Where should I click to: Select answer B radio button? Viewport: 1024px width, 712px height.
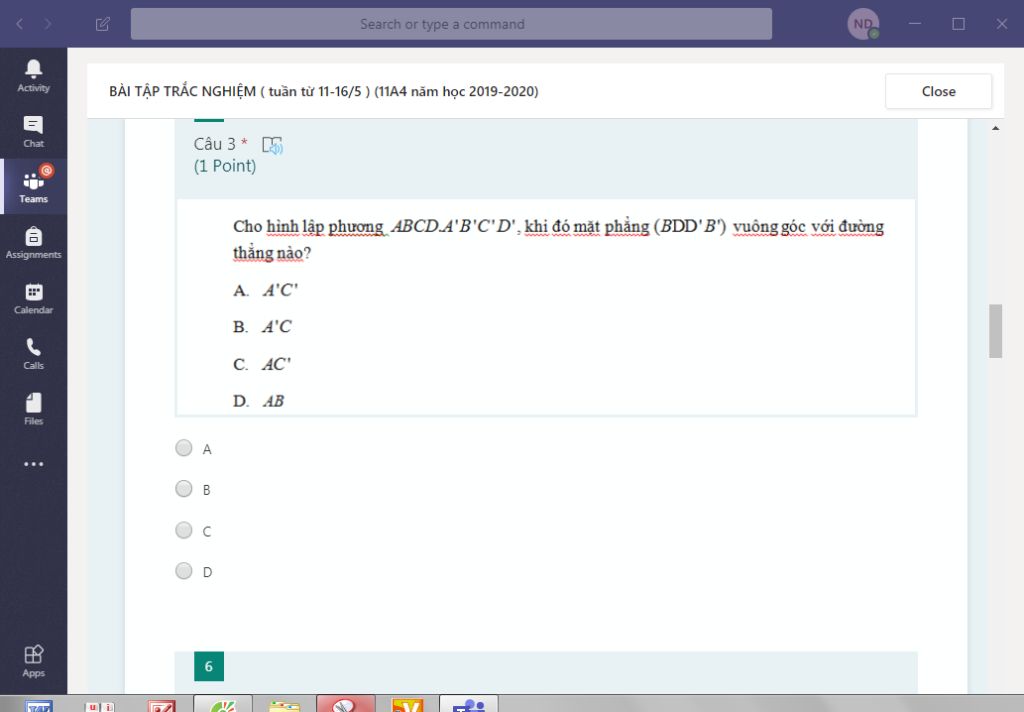tap(184, 489)
